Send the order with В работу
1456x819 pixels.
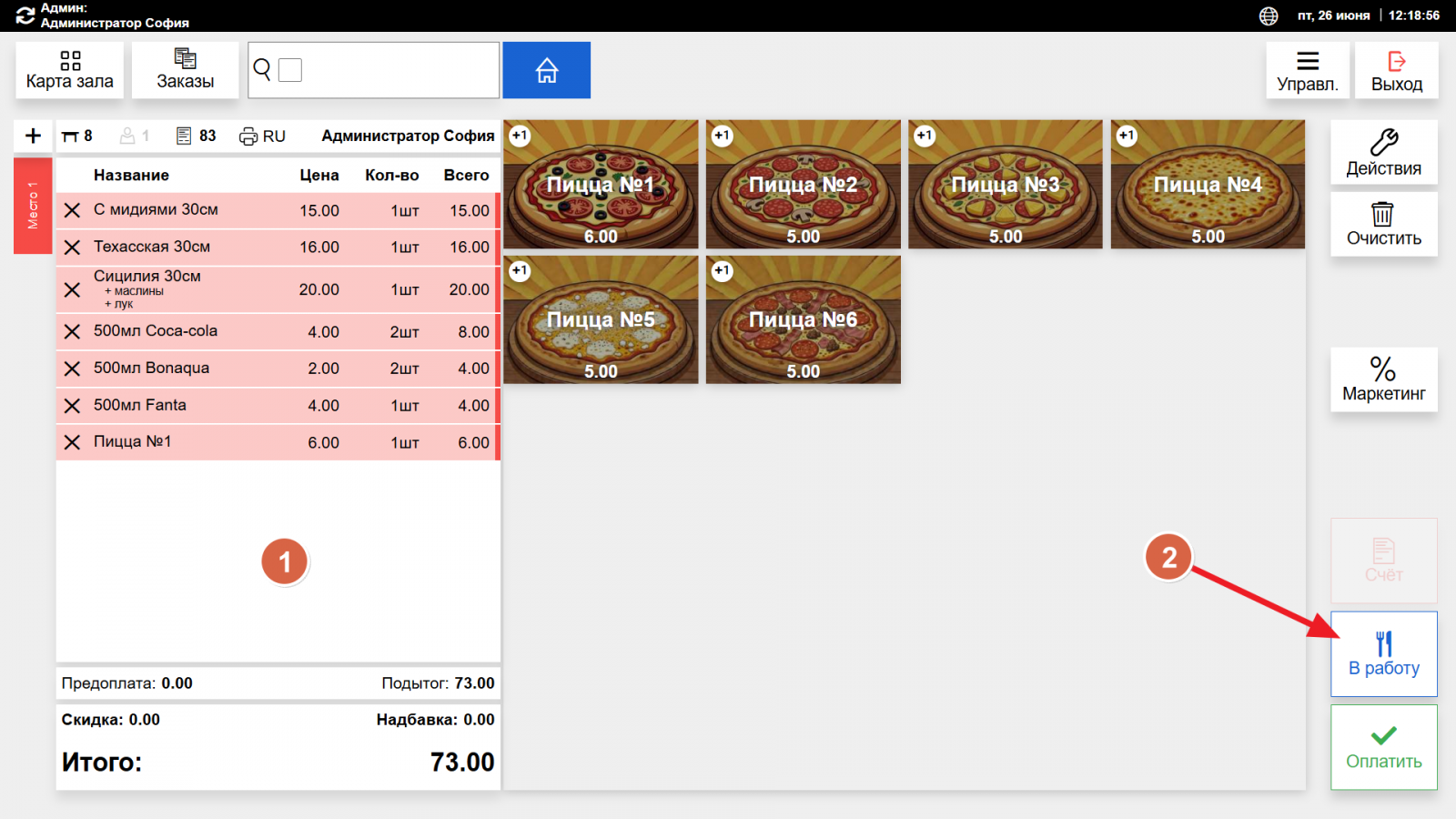coord(1384,654)
